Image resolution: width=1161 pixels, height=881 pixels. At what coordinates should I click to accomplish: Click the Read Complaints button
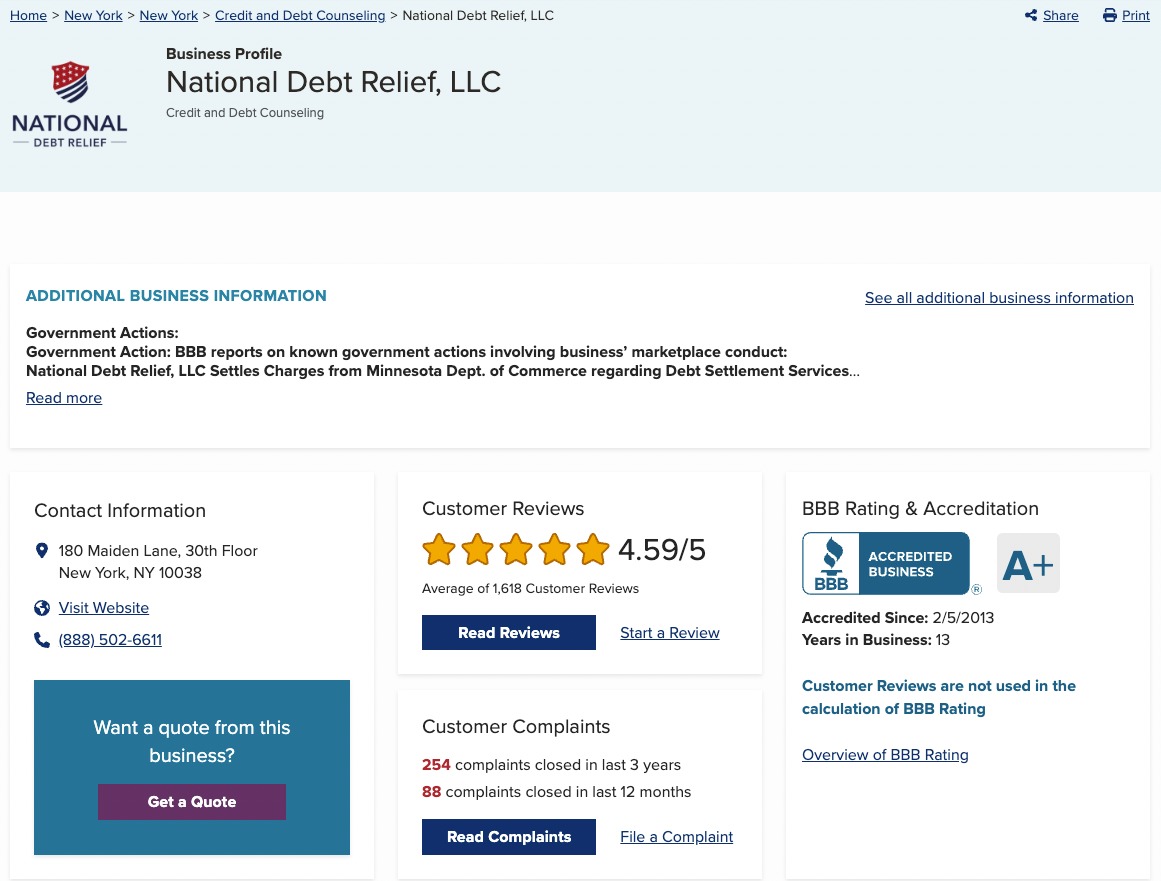pyautogui.click(x=509, y=836)
